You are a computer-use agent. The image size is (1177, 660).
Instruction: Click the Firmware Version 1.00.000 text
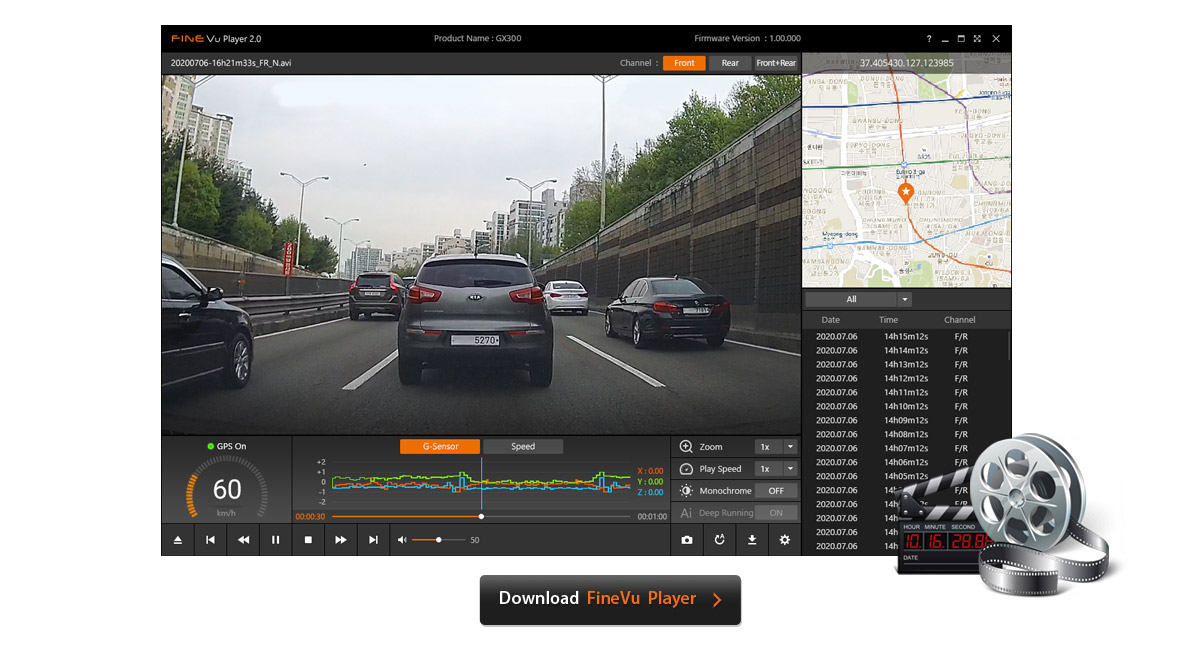(748, 38)
